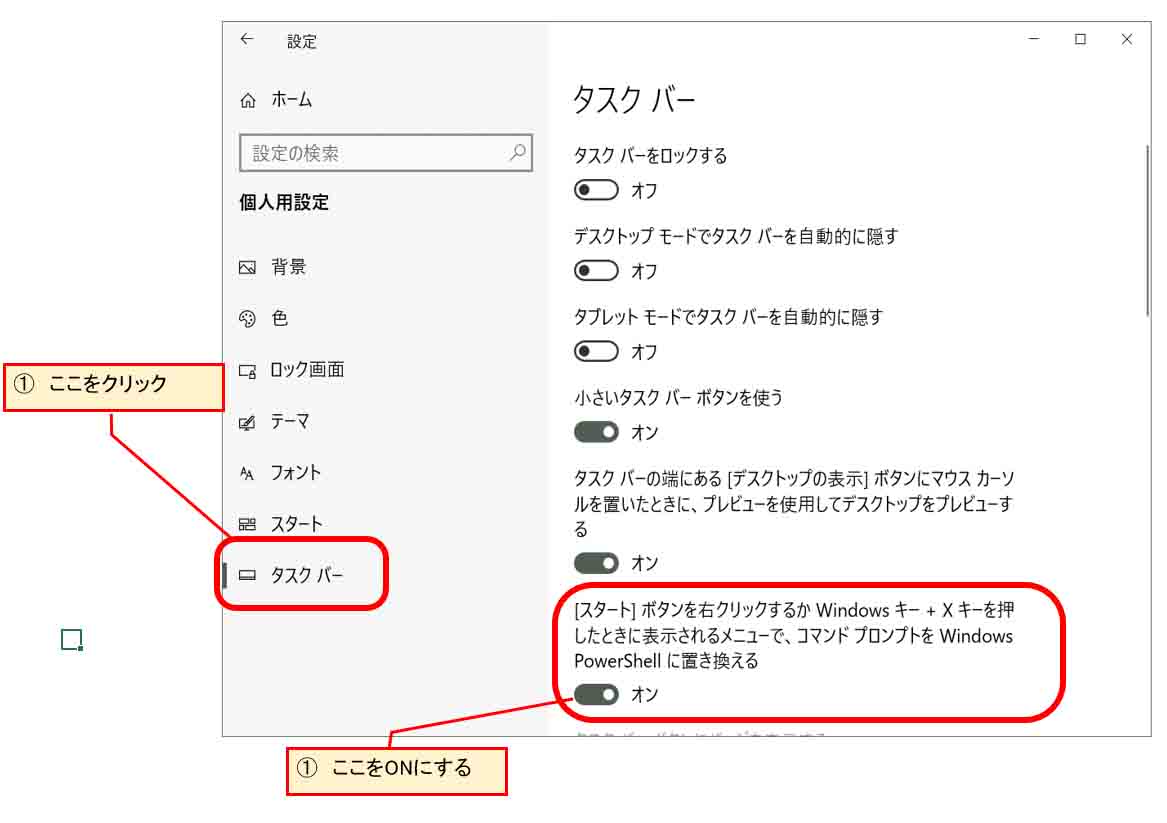This screenshot has height=823, width=1167.
Task: Click the フォント icon in sidebar
Action: tap(248, 473)
